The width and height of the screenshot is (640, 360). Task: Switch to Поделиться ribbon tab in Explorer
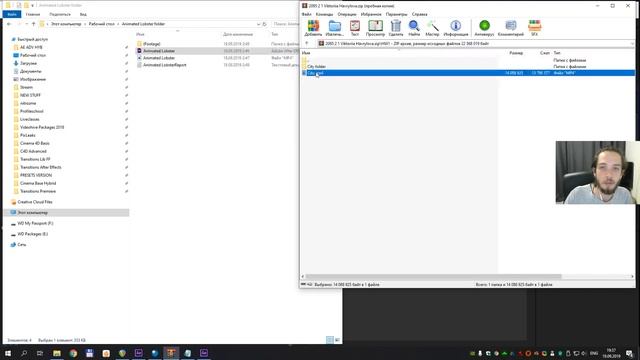(60, 14)
